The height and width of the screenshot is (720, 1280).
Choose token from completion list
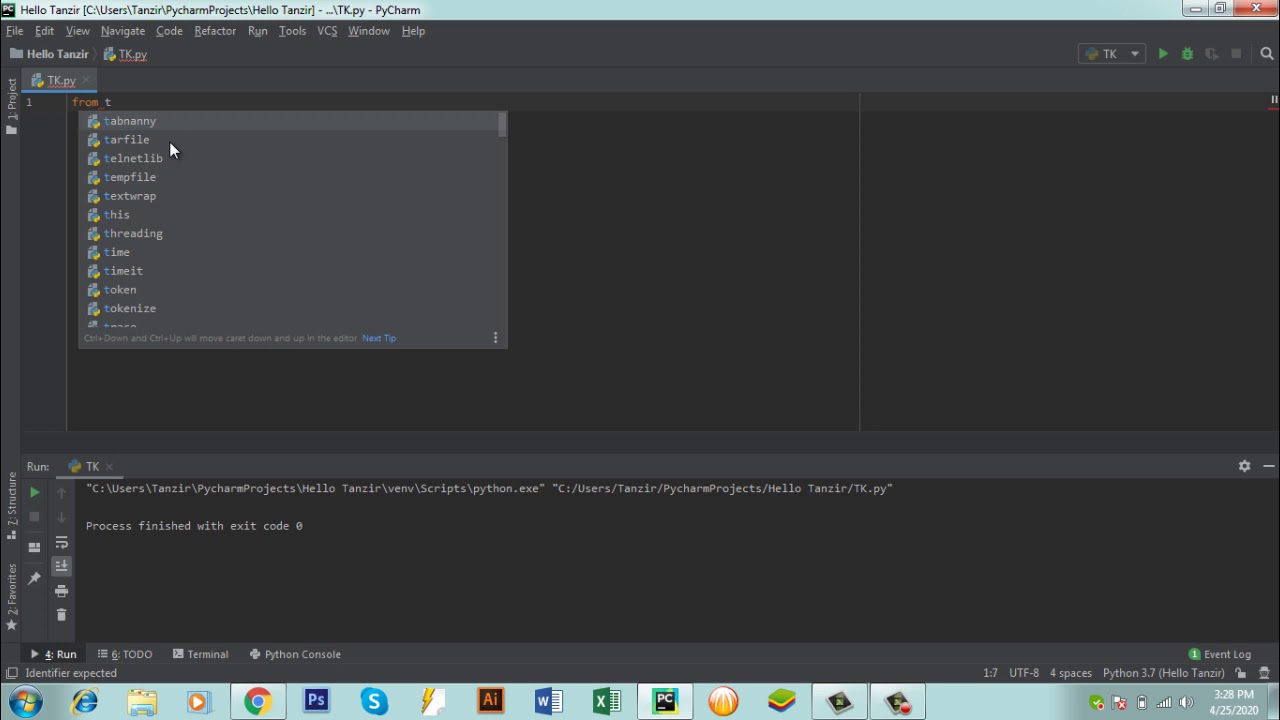point(292,290)
